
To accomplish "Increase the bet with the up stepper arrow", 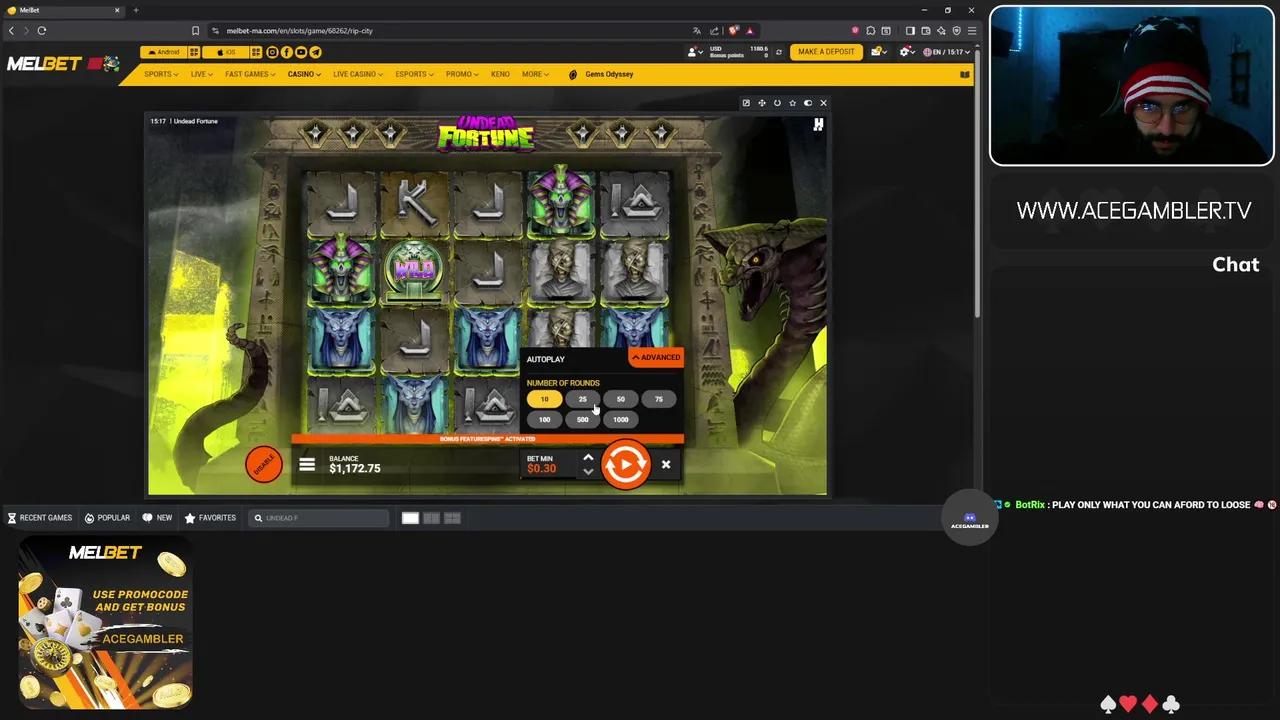I will [588, 457].
